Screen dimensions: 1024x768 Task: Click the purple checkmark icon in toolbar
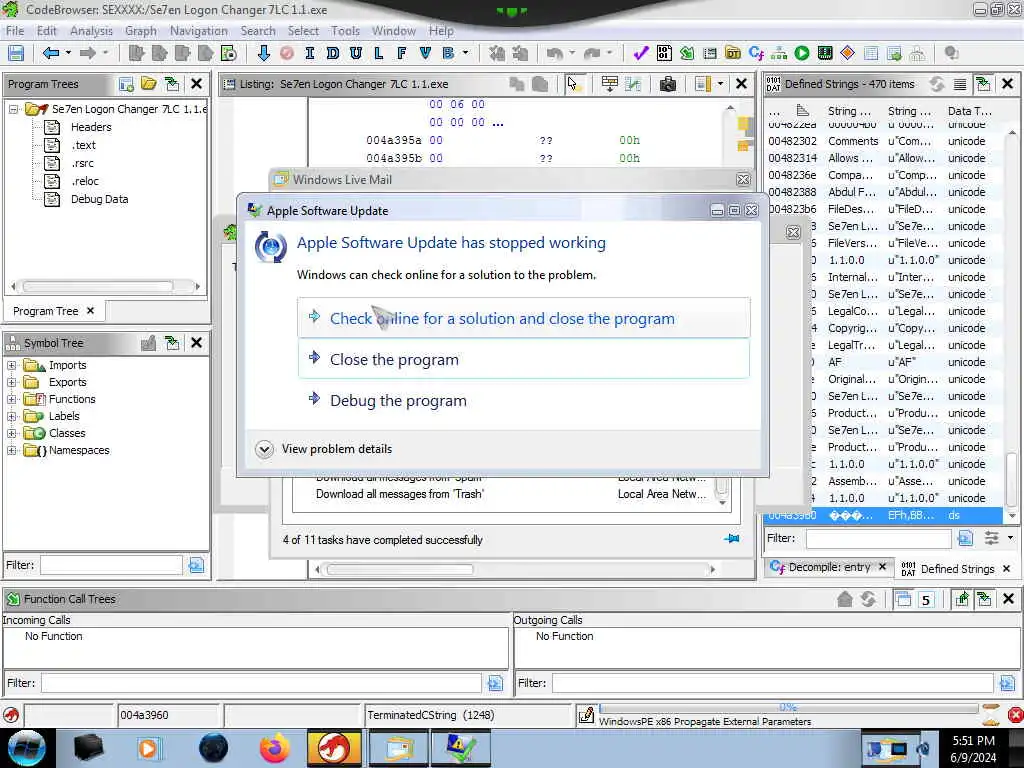(x=640, y=54)
